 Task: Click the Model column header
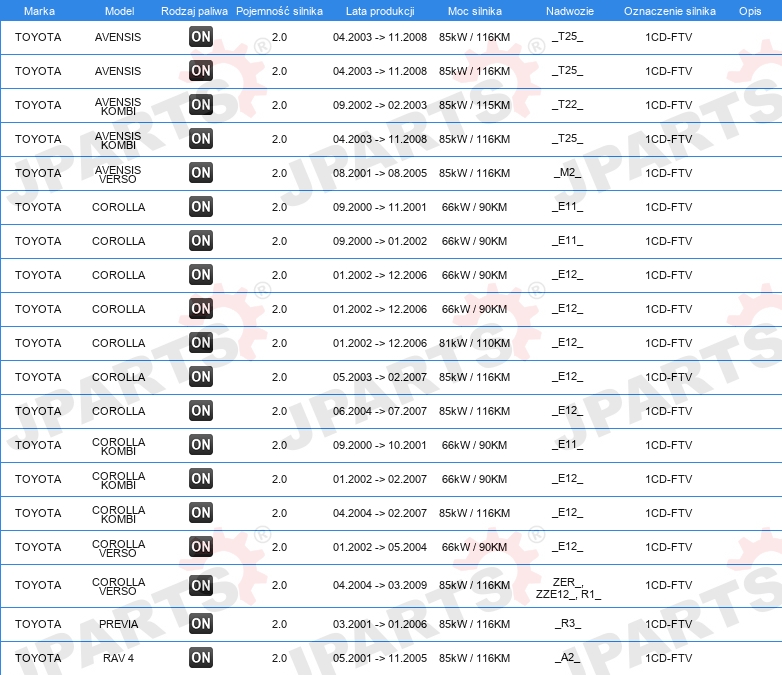point(119,11)
